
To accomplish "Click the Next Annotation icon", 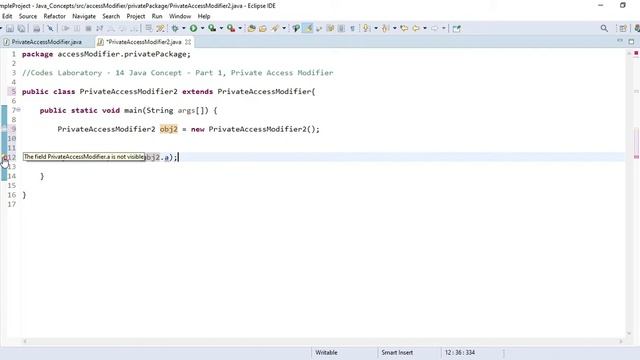I will coord(367,29).
